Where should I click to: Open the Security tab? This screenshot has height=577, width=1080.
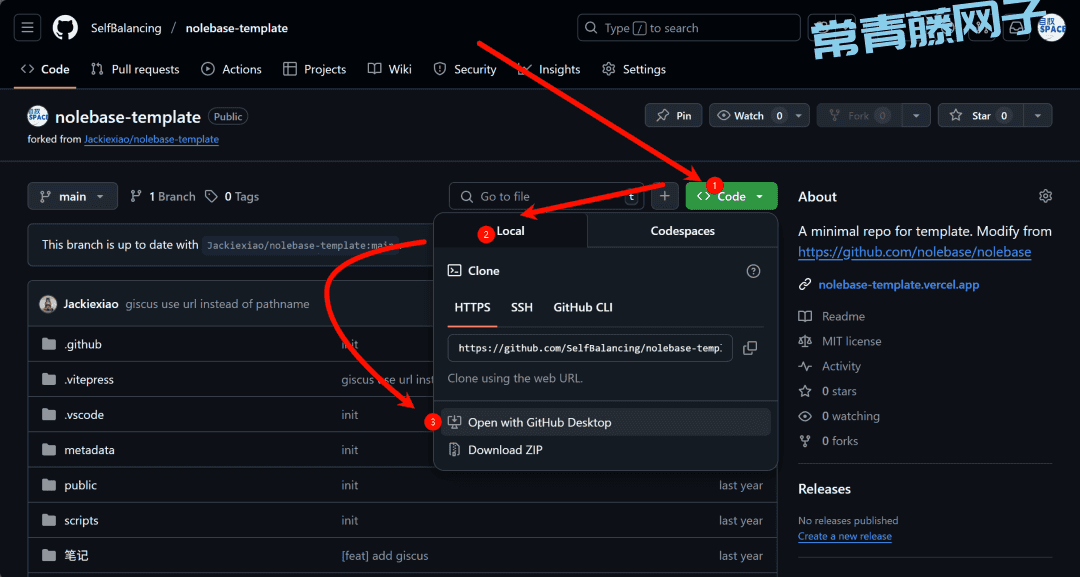pos(465,69)
